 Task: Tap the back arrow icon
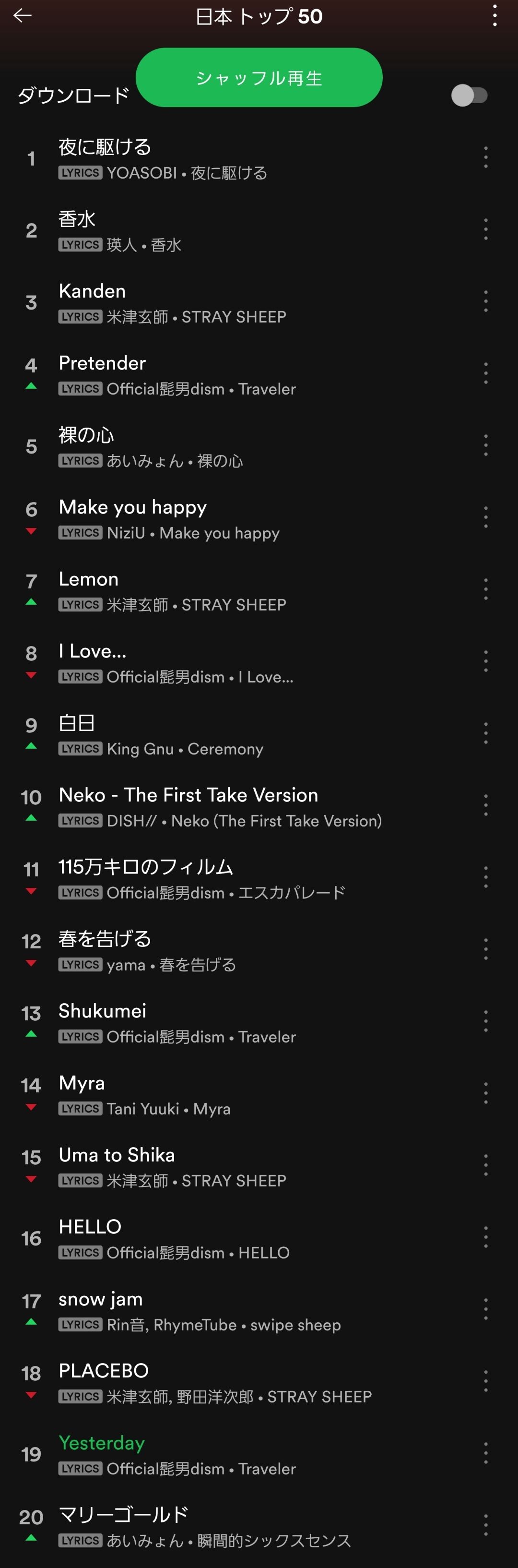tap(23, 16)
